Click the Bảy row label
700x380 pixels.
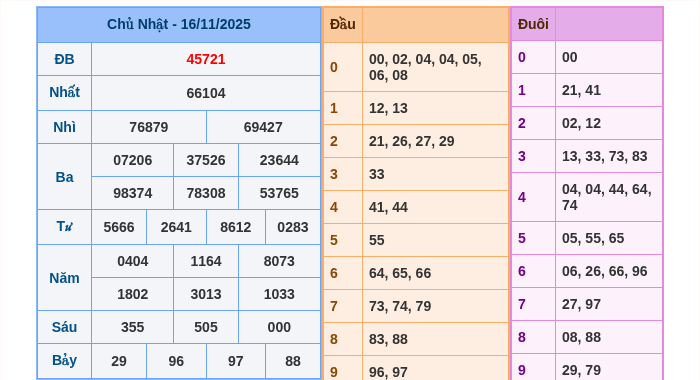[64, 360]
